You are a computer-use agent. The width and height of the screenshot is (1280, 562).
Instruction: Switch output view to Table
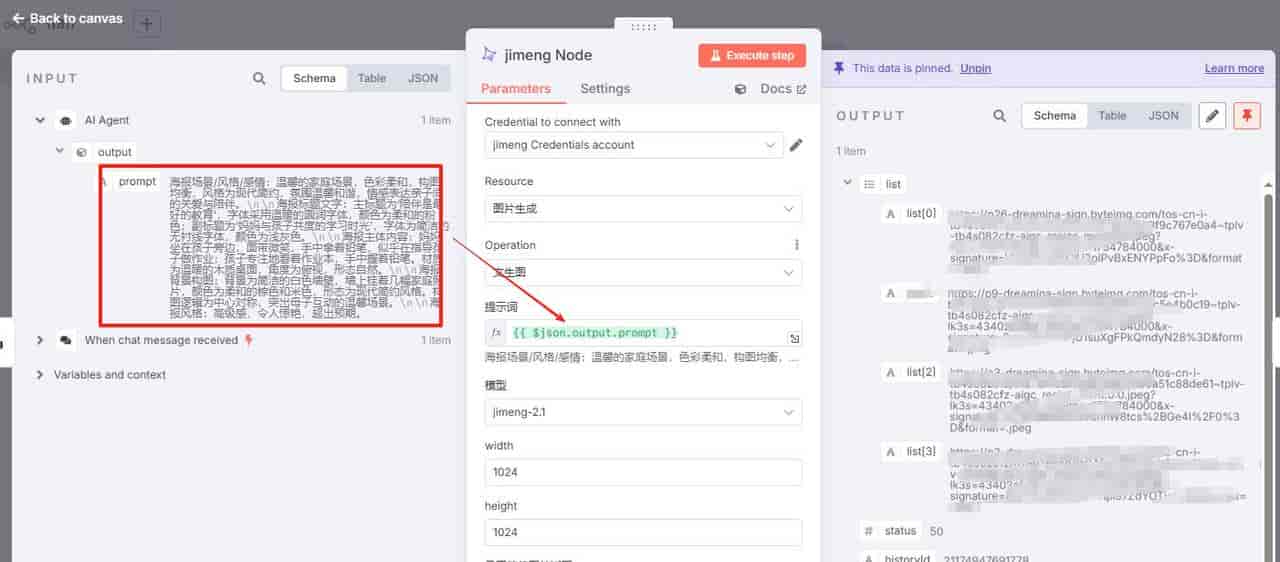click(1112, 116)
